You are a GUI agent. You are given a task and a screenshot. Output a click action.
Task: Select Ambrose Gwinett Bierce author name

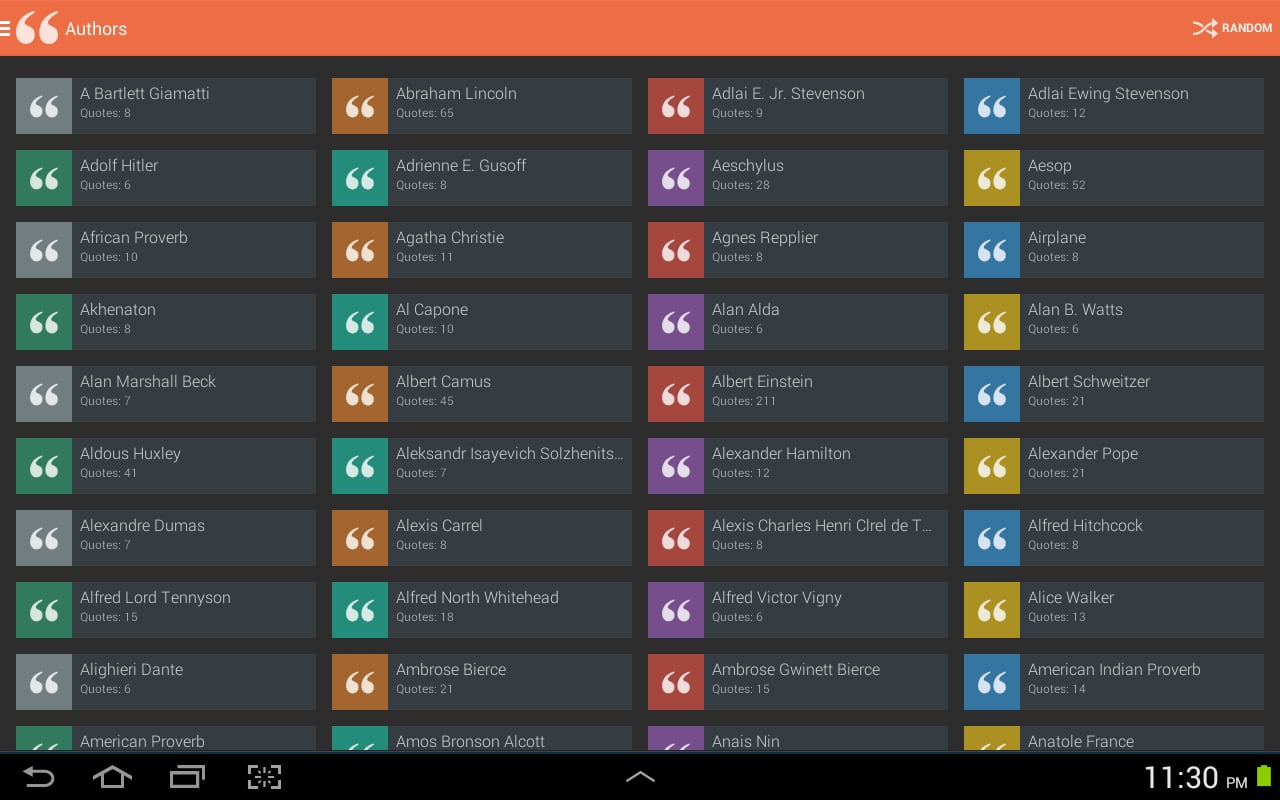coord(796,669)
